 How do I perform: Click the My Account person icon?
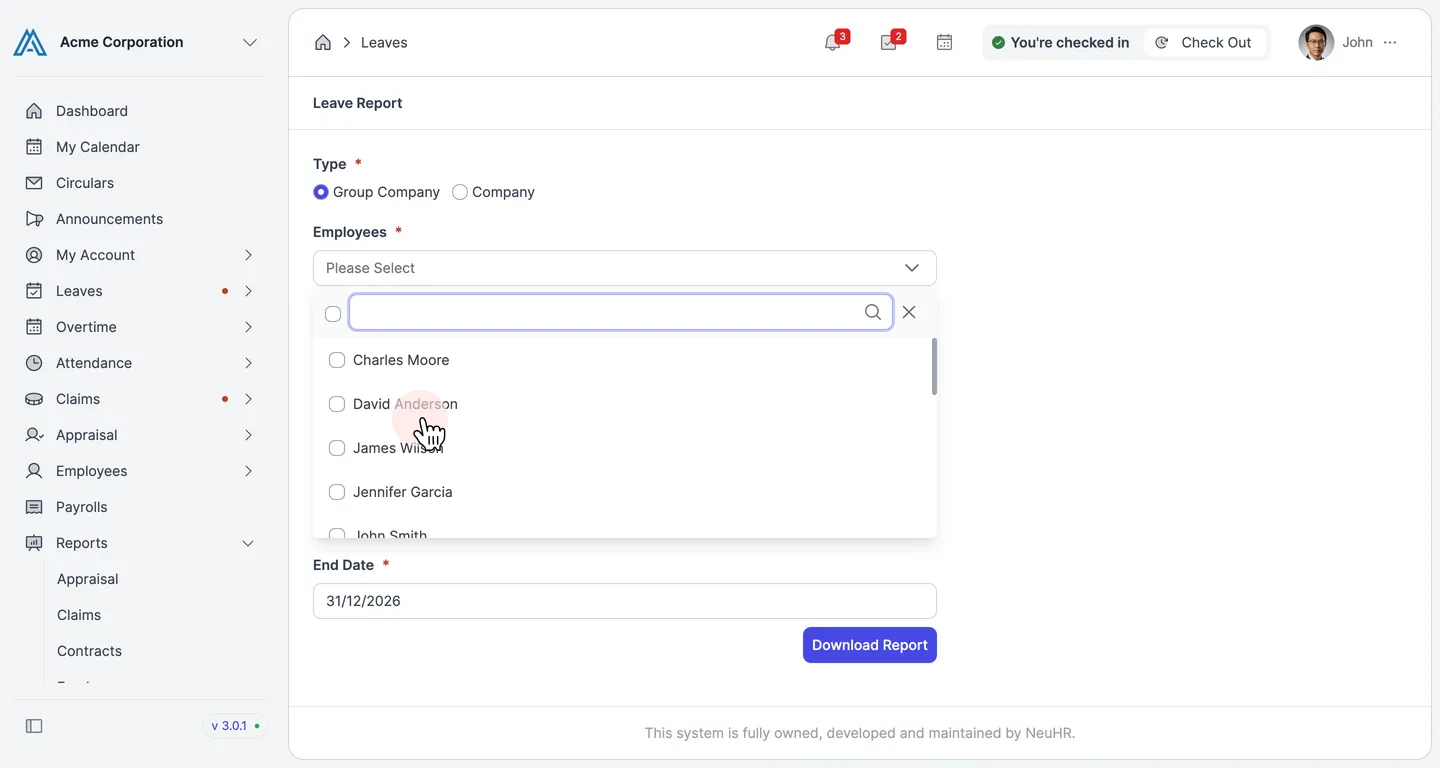click(34, 255)
